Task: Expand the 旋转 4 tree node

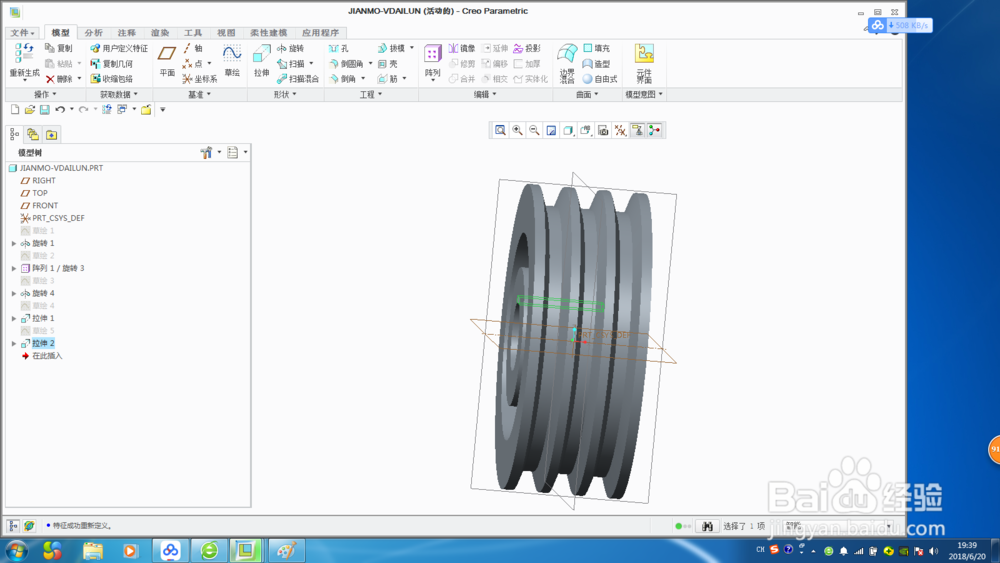Action: (14, 293)
